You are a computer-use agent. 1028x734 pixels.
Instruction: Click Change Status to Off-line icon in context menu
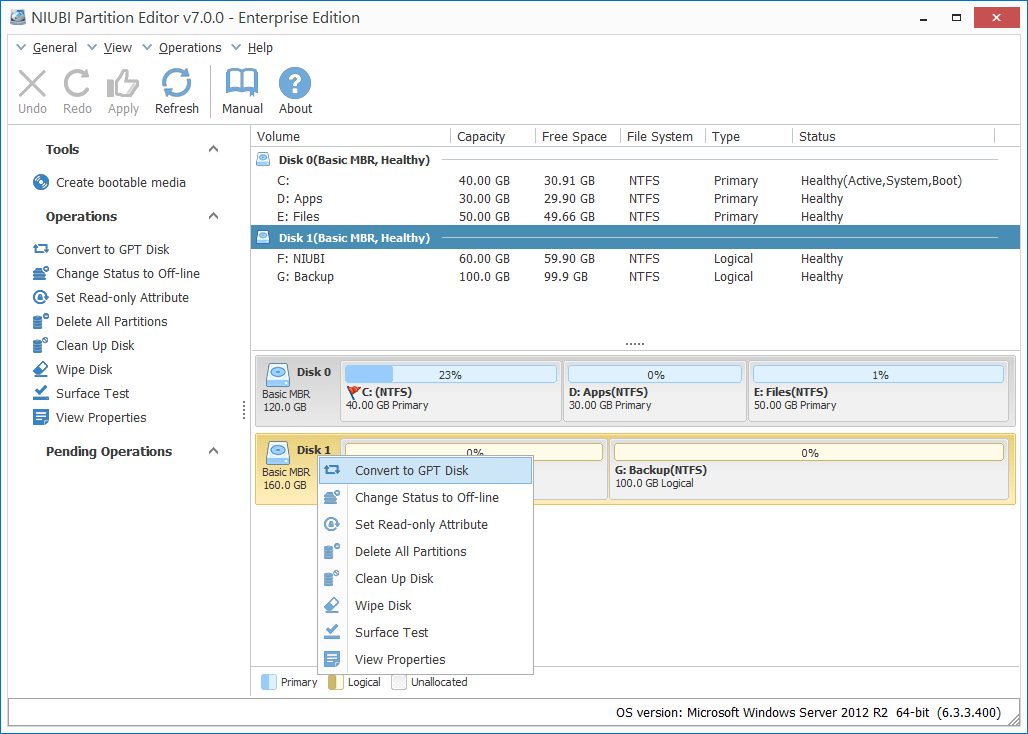point(332,497)
